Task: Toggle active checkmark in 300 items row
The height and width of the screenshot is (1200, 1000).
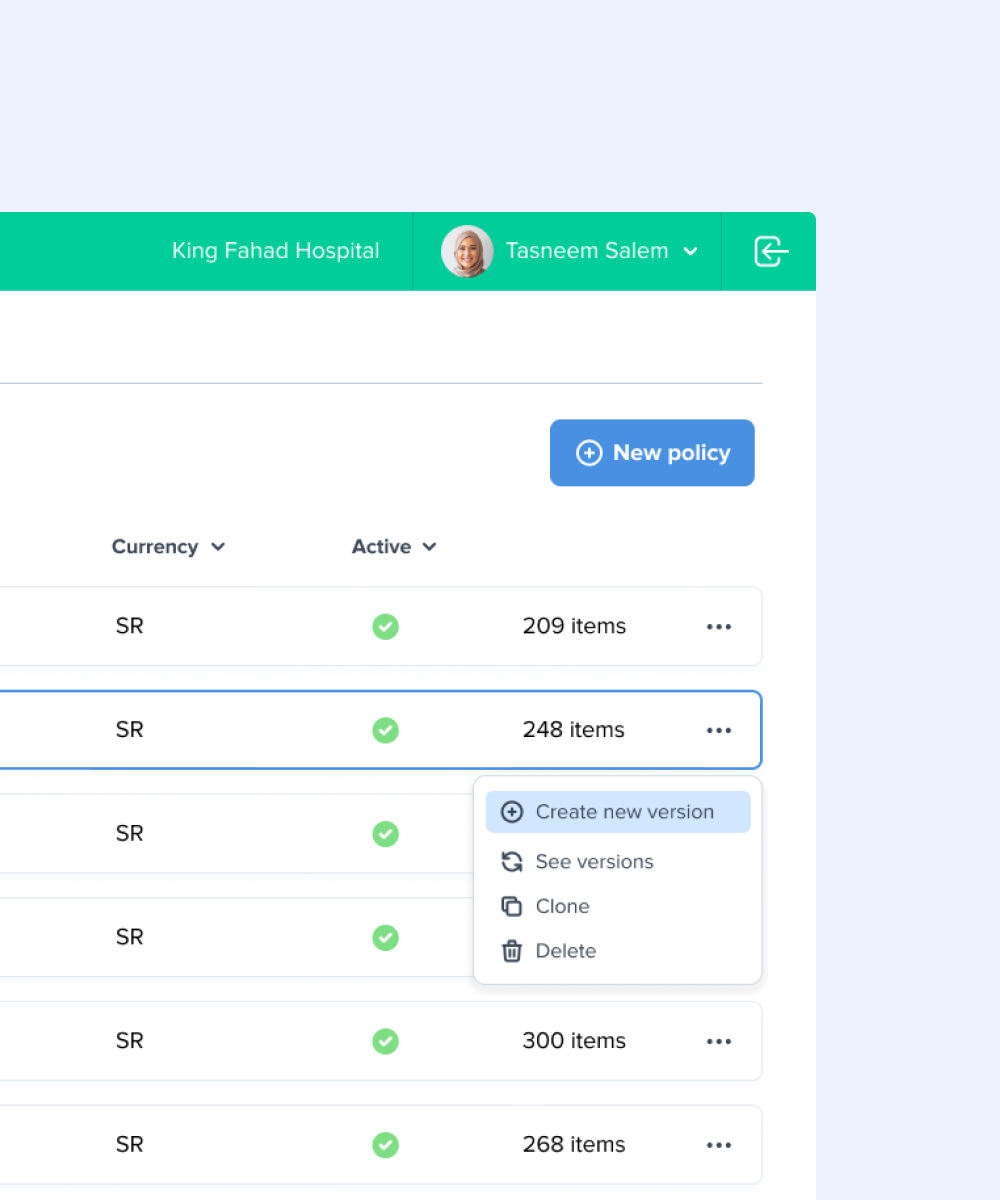Action: 386,1042
